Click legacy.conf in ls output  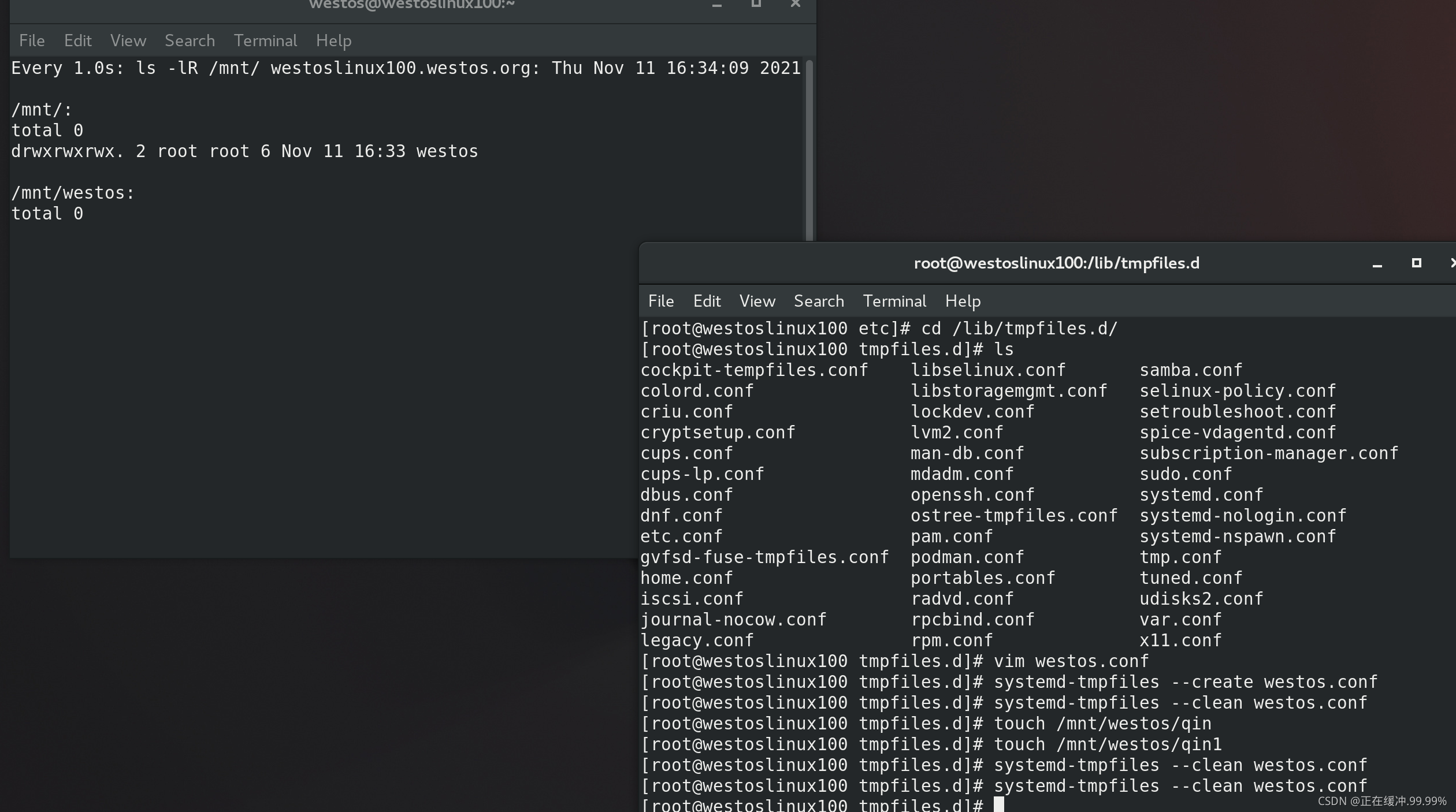[x=697, y=640]
